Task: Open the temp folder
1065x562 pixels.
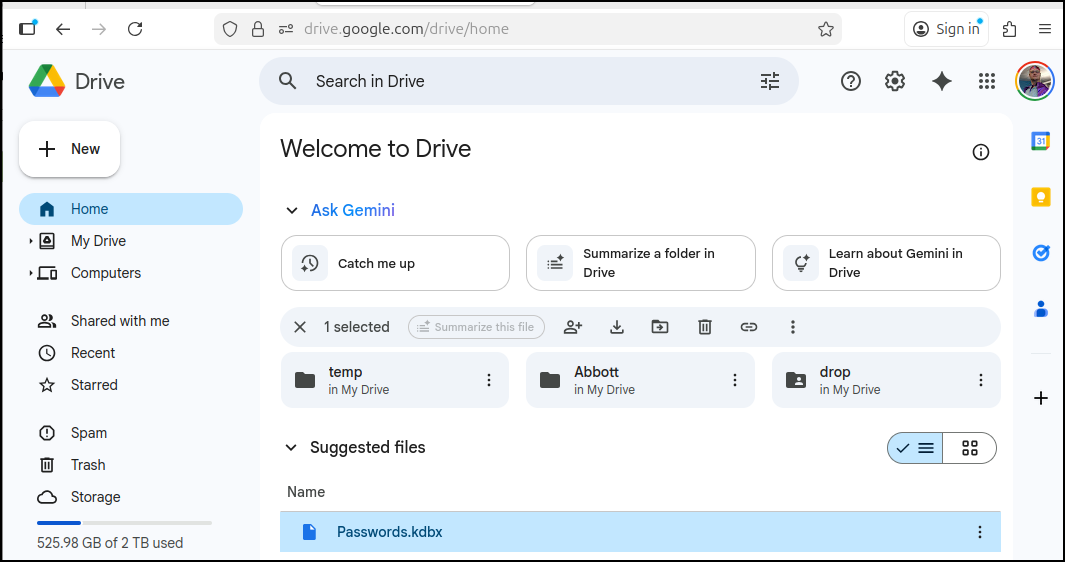Action: click(x=395, y=381)
